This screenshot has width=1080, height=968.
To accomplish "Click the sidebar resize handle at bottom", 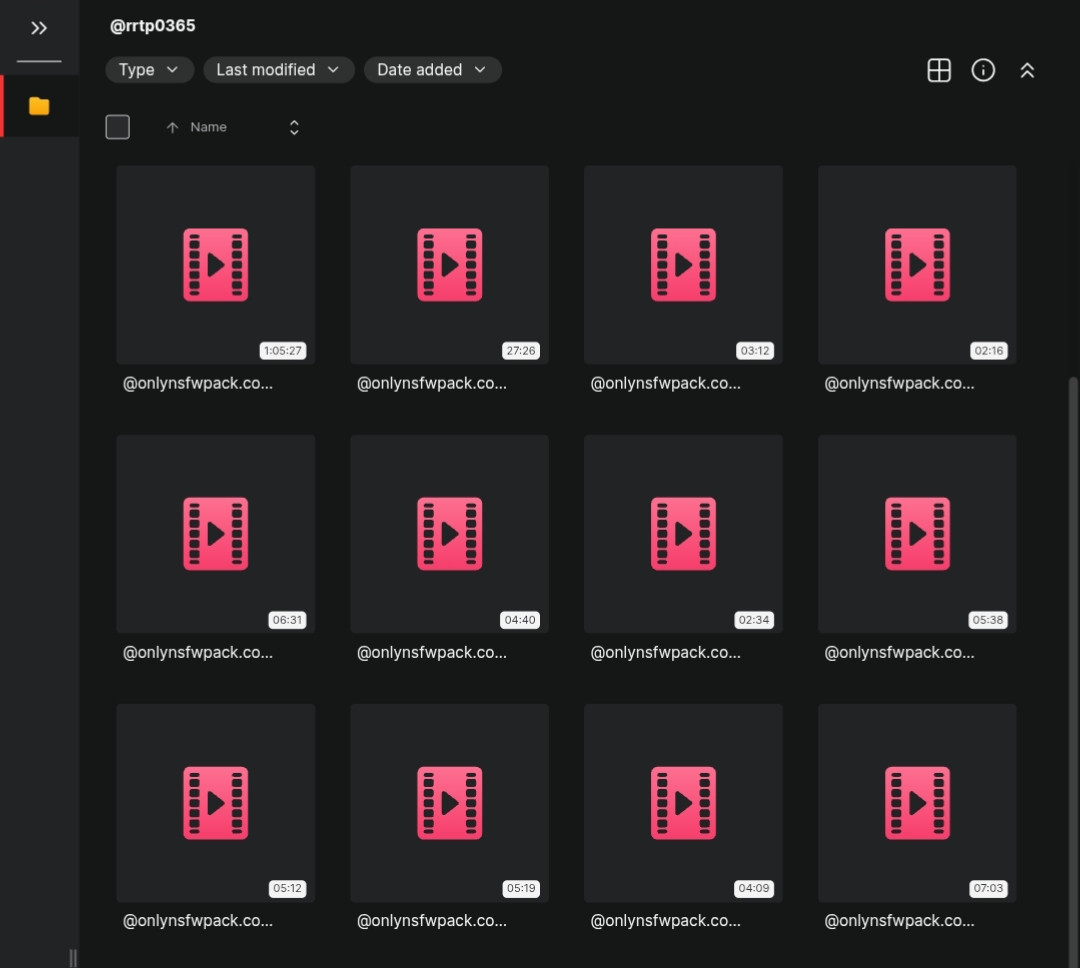I will click(72, 958).
